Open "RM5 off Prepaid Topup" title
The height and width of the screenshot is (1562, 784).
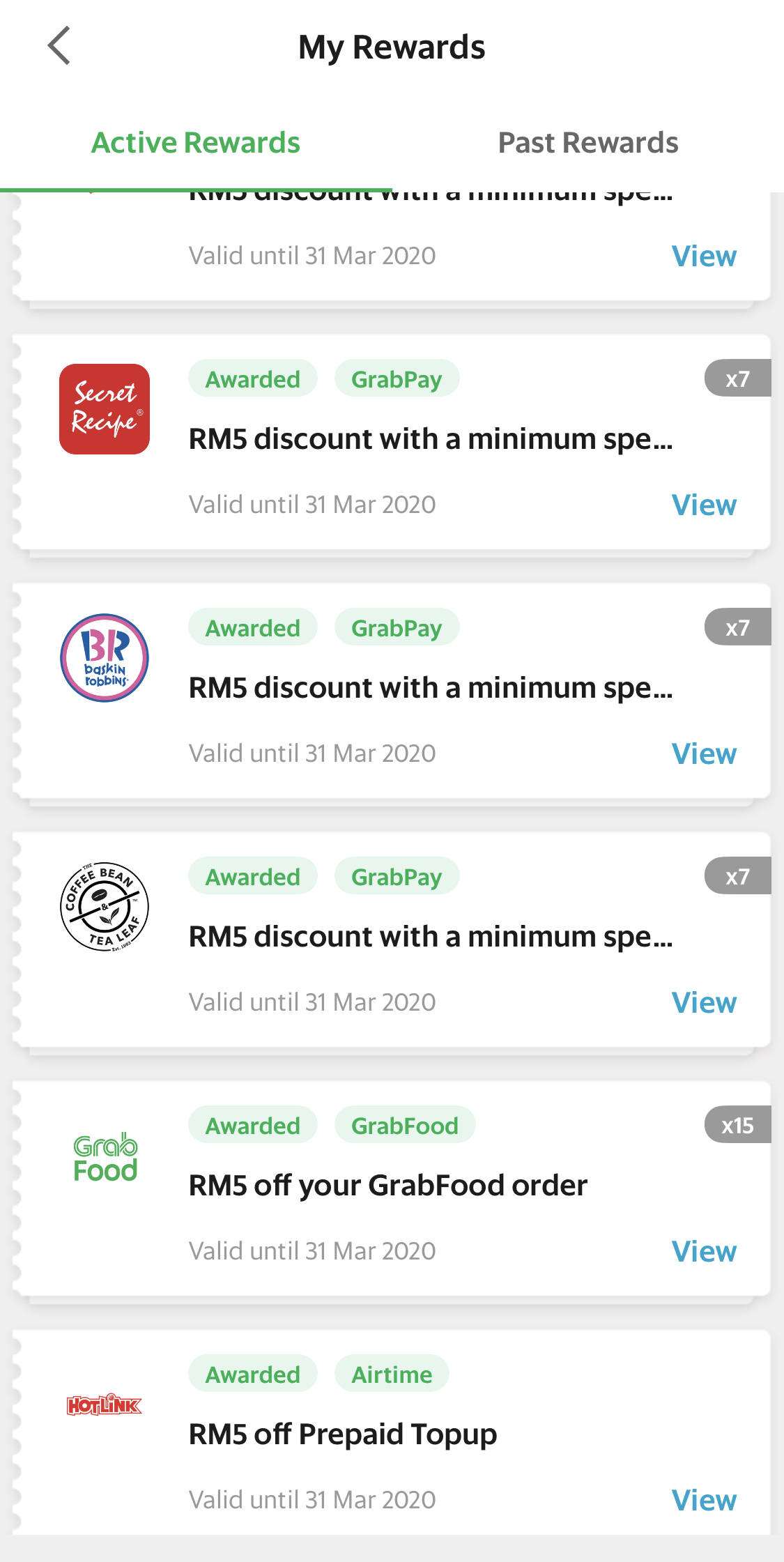[x=343, y=1434]
